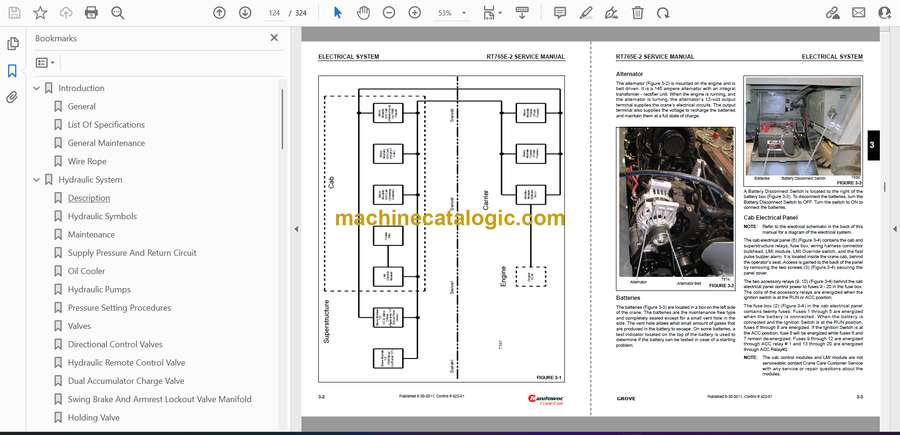The image size is (900, 435).
Task: Click the delete trash icon
Action: click(x=638, y=13)
